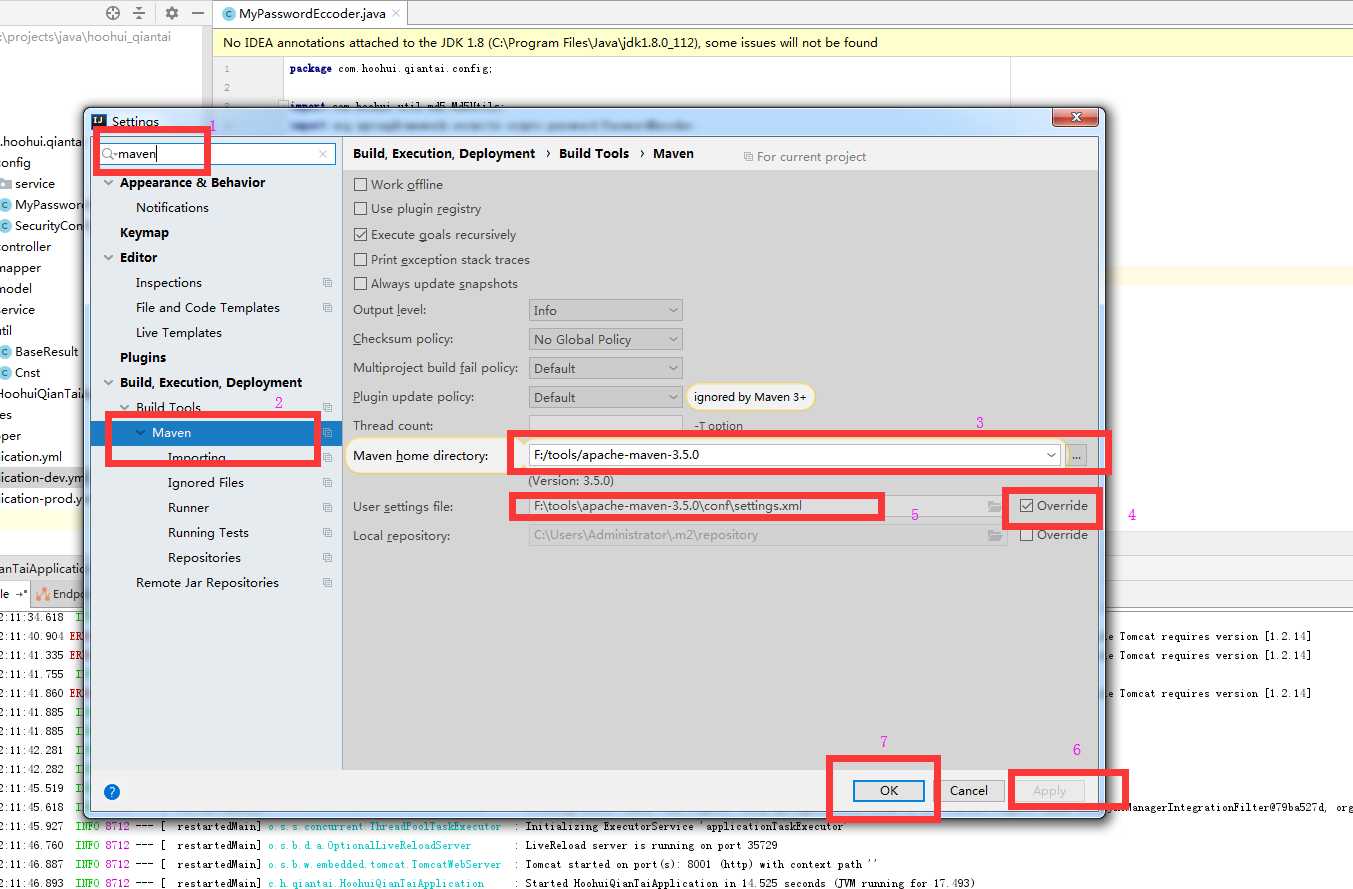
Task: Select the Runner settings page
Action: point(188,508)
